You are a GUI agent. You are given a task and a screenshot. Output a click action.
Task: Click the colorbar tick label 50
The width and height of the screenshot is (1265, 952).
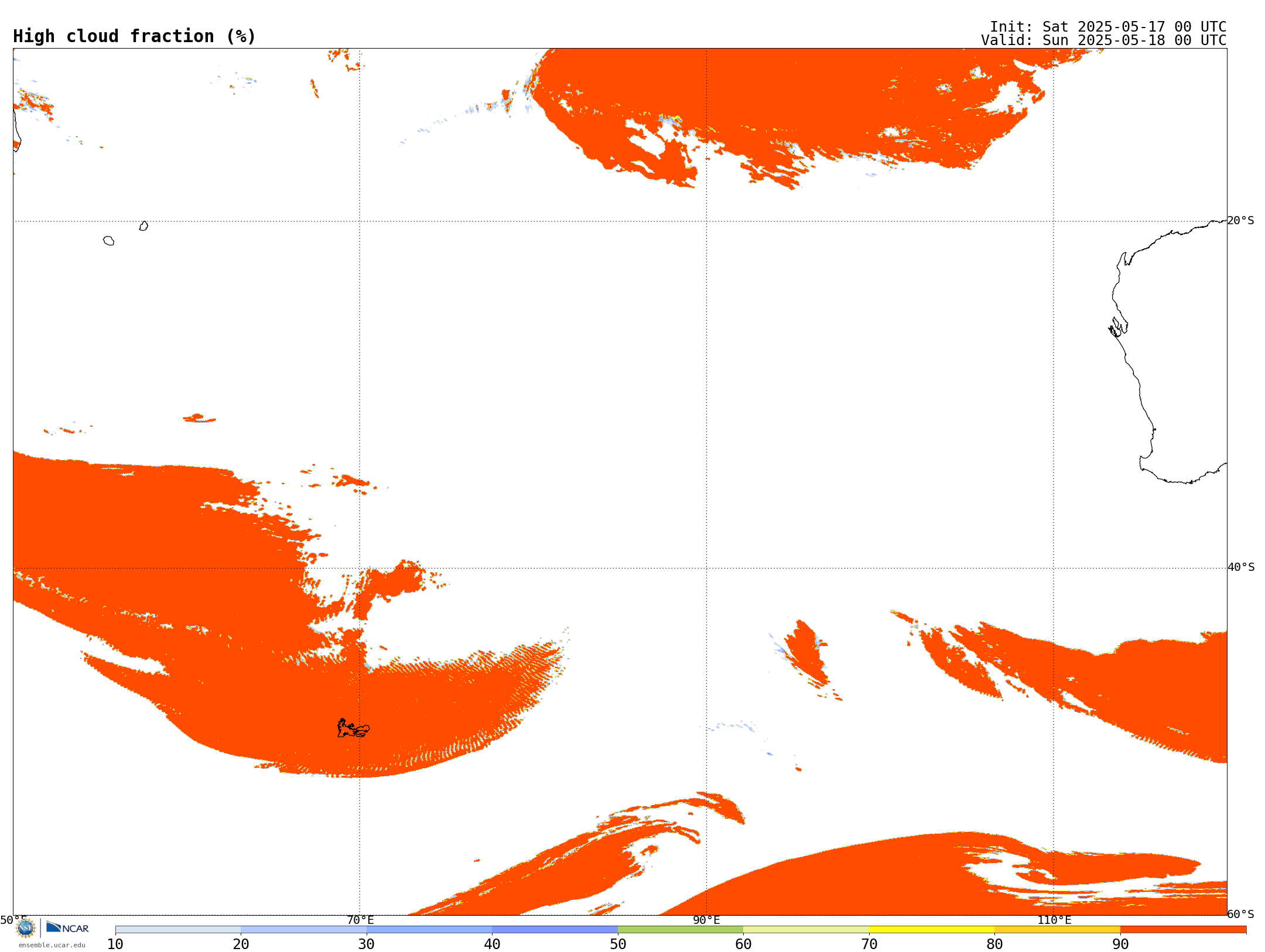pyautogui.click(x=618, y=944)
